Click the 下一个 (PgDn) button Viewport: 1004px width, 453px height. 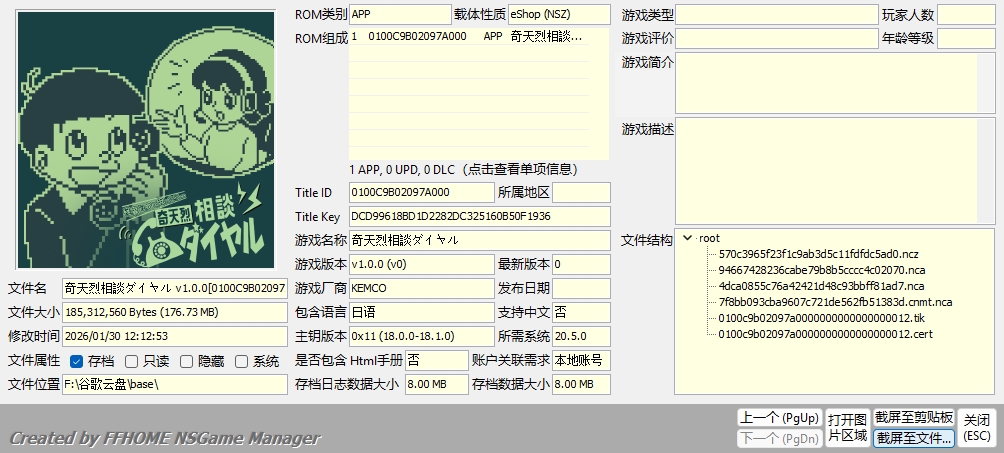pos(779,438)
